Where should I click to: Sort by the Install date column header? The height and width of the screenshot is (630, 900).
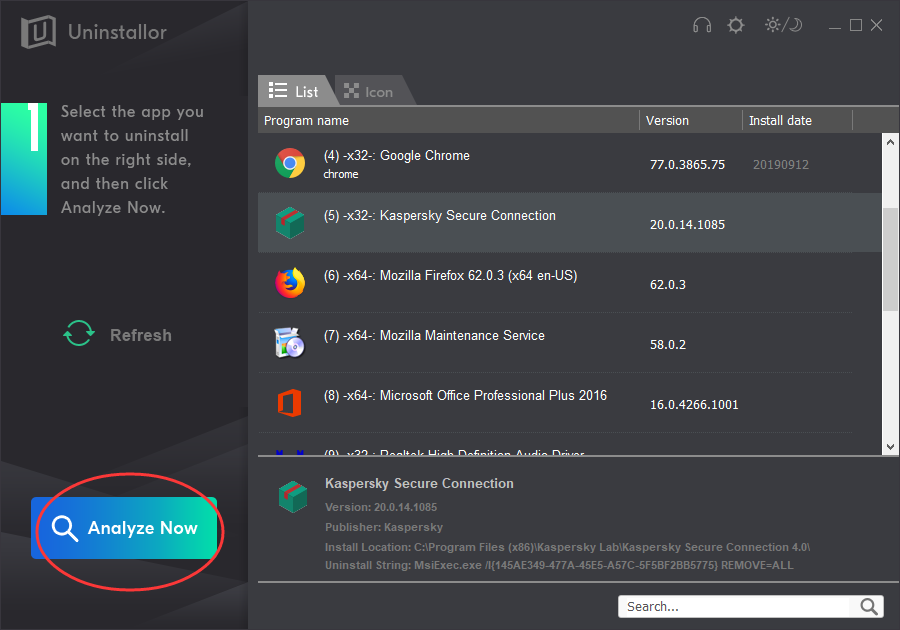(798, 120)
